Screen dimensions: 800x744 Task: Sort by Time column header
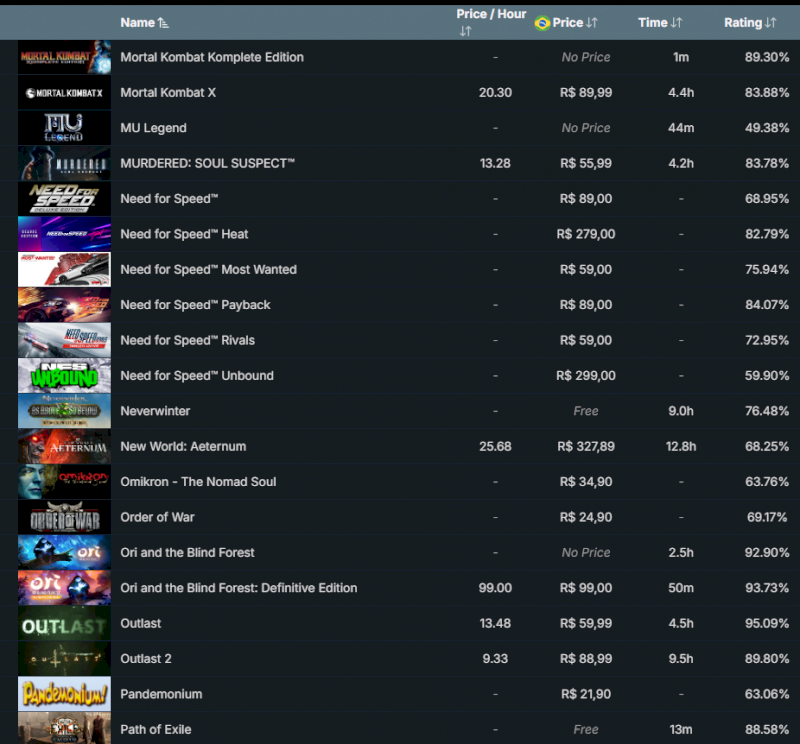pos(660,23)
